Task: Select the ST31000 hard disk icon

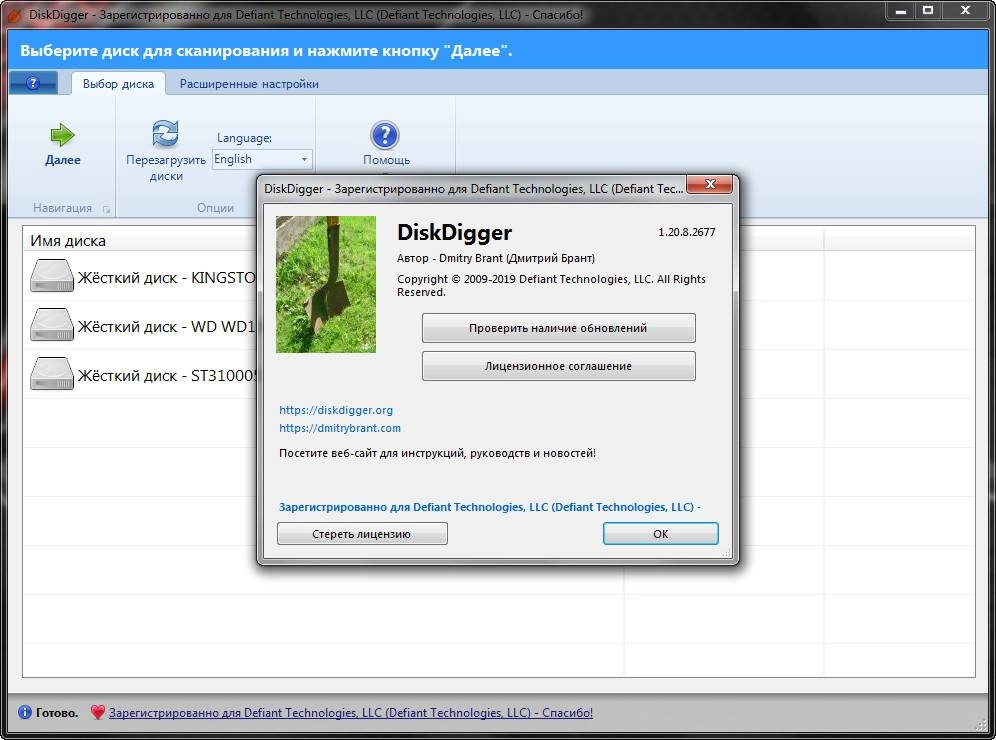Action: coord(52,373)
